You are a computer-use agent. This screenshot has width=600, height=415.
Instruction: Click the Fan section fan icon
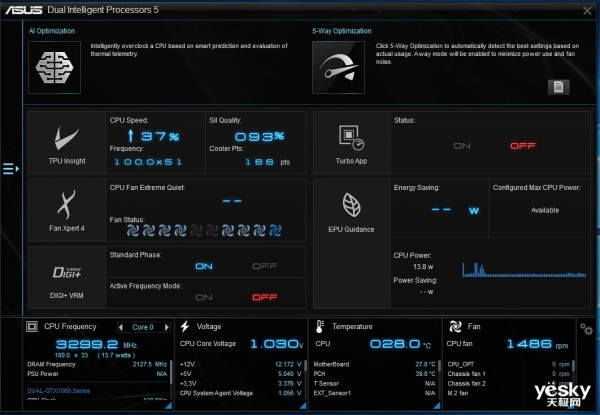click(455, 327)
